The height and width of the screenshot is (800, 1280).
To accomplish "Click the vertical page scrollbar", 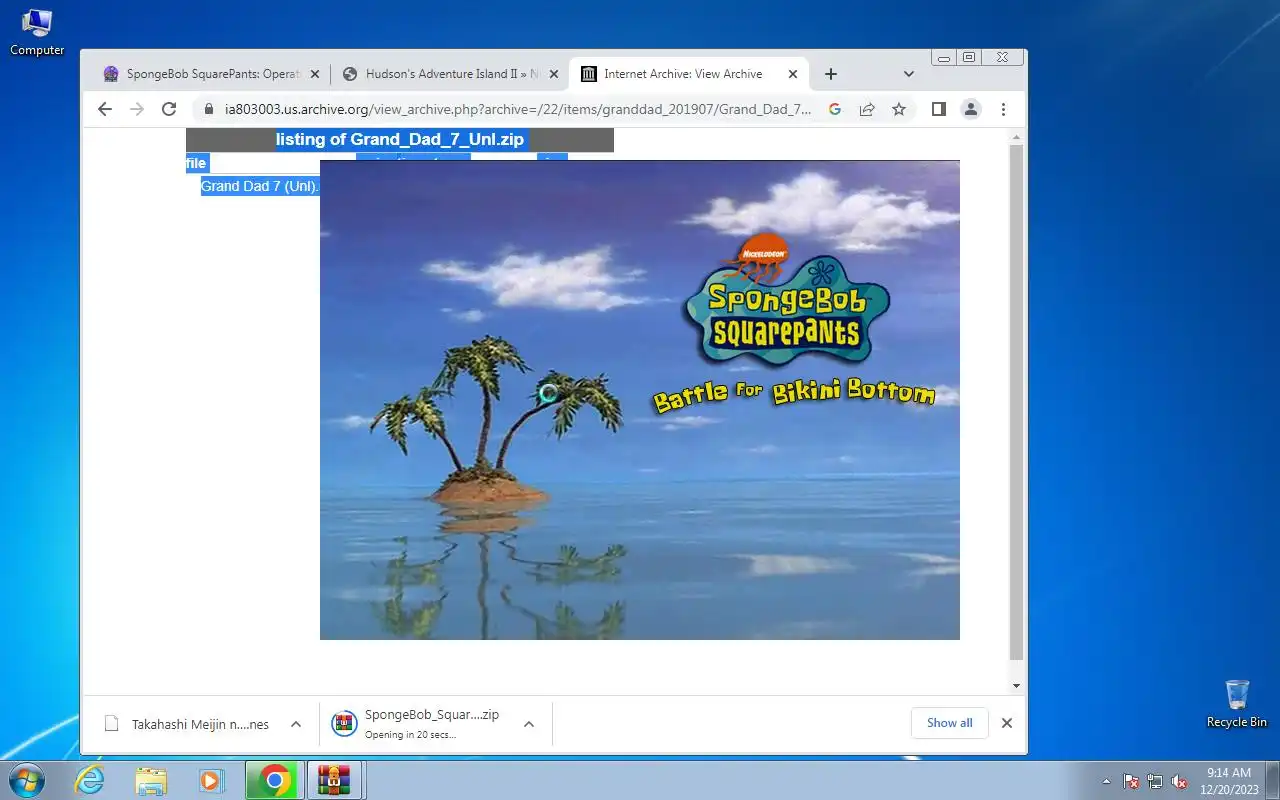I will click(1016, 402).
